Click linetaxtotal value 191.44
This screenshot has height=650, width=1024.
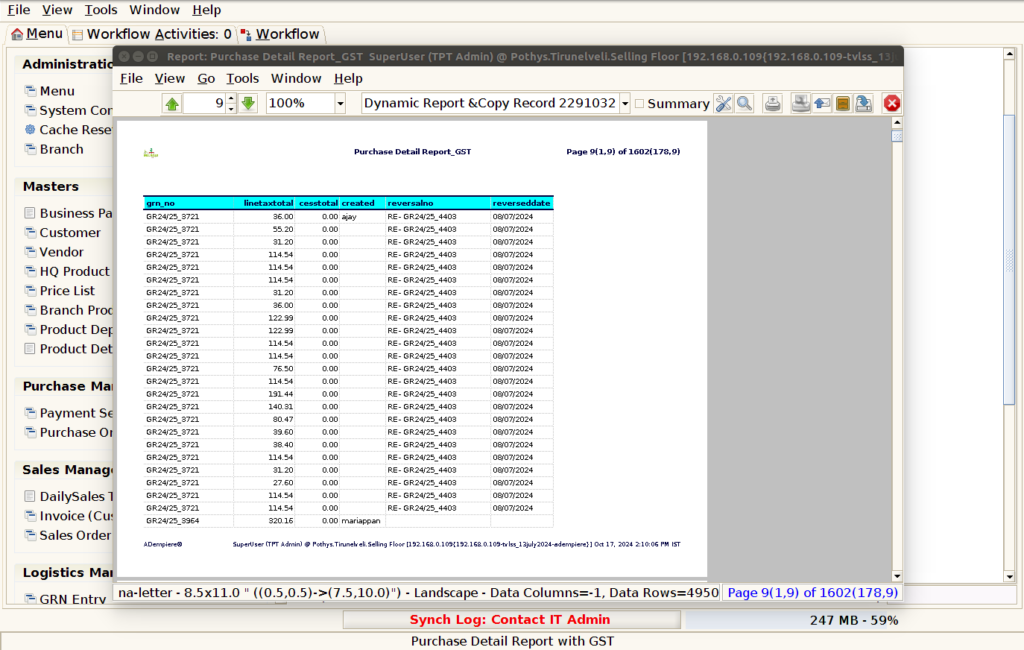coord(281,394)
